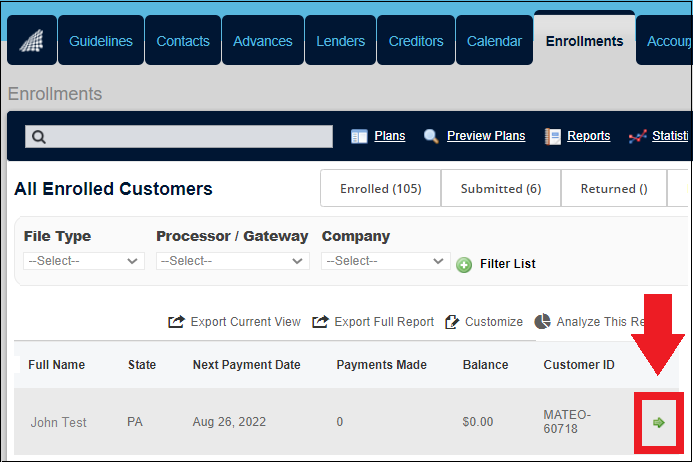Sort by the Full Name column
Viewport: 693px width, 462px height.
pos(57,365)
